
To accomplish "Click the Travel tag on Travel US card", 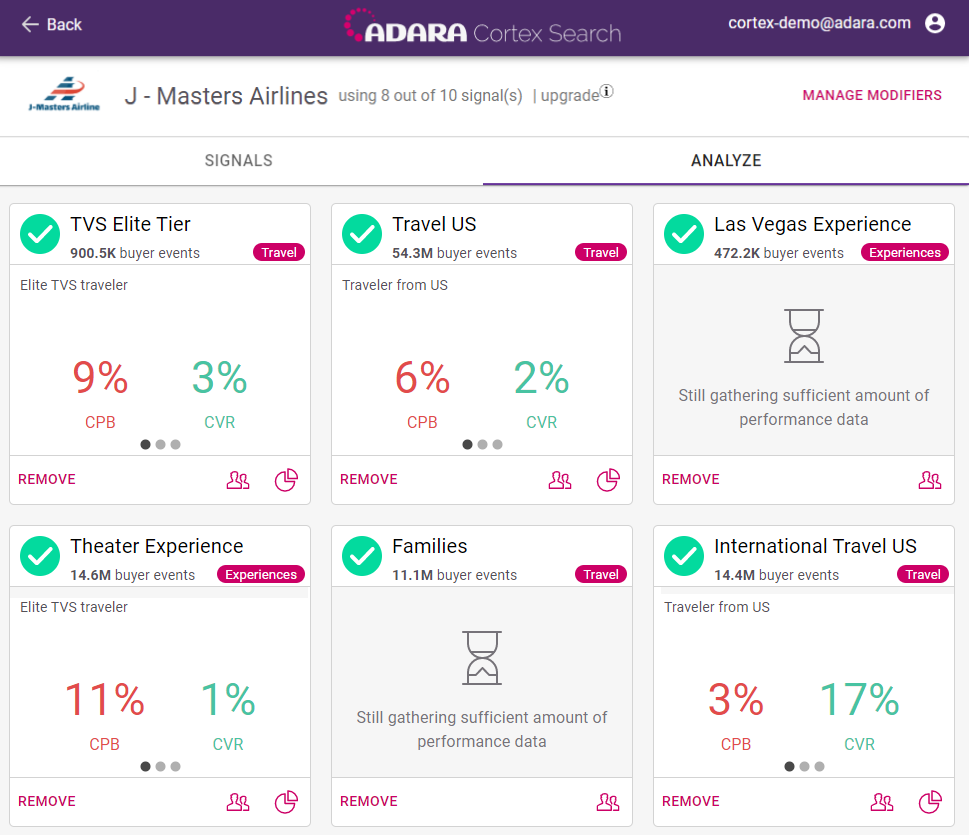I will pos(601,252).
